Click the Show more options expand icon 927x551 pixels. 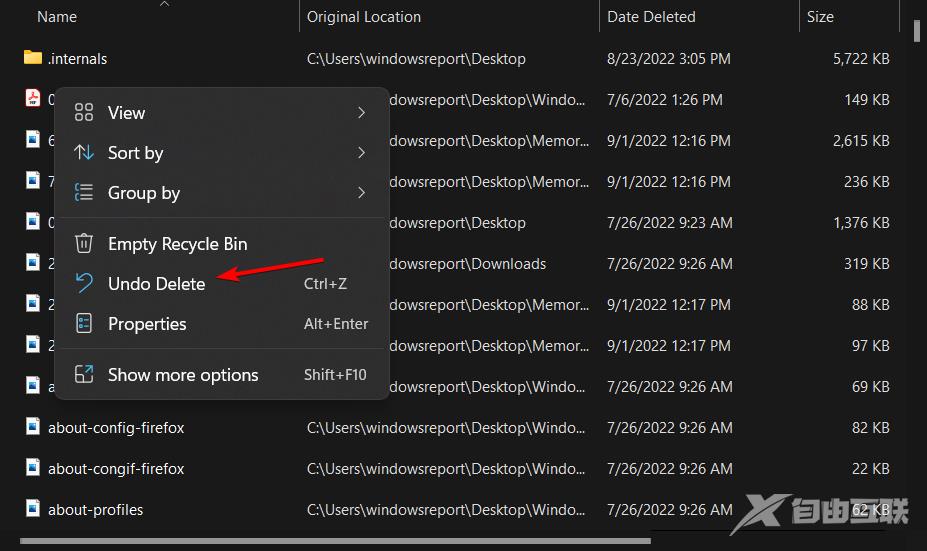tap(84, 374)
